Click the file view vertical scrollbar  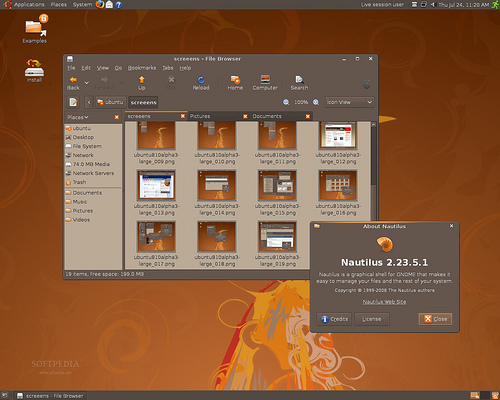(374, 157)
